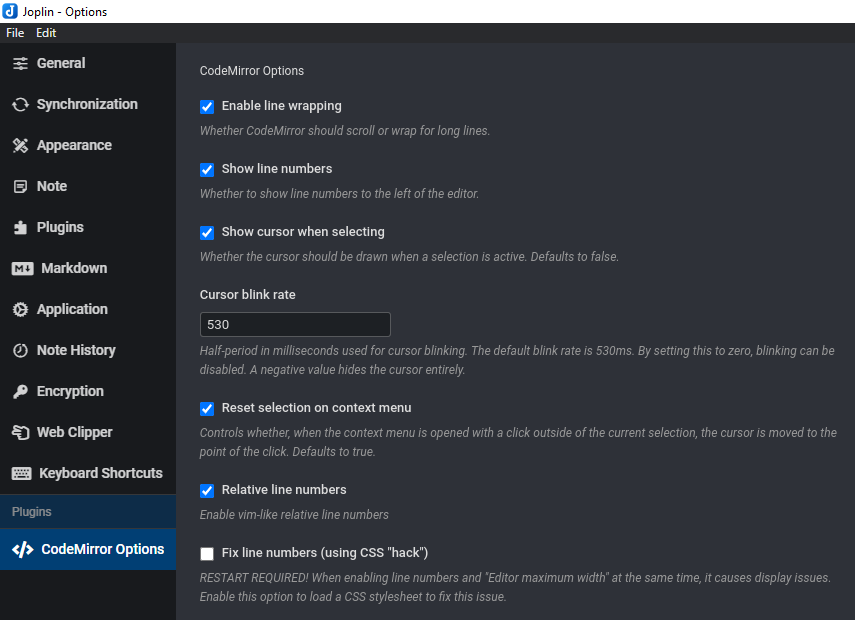Click the Joplin app logo

pyautogui.click(x=10, y=11)
